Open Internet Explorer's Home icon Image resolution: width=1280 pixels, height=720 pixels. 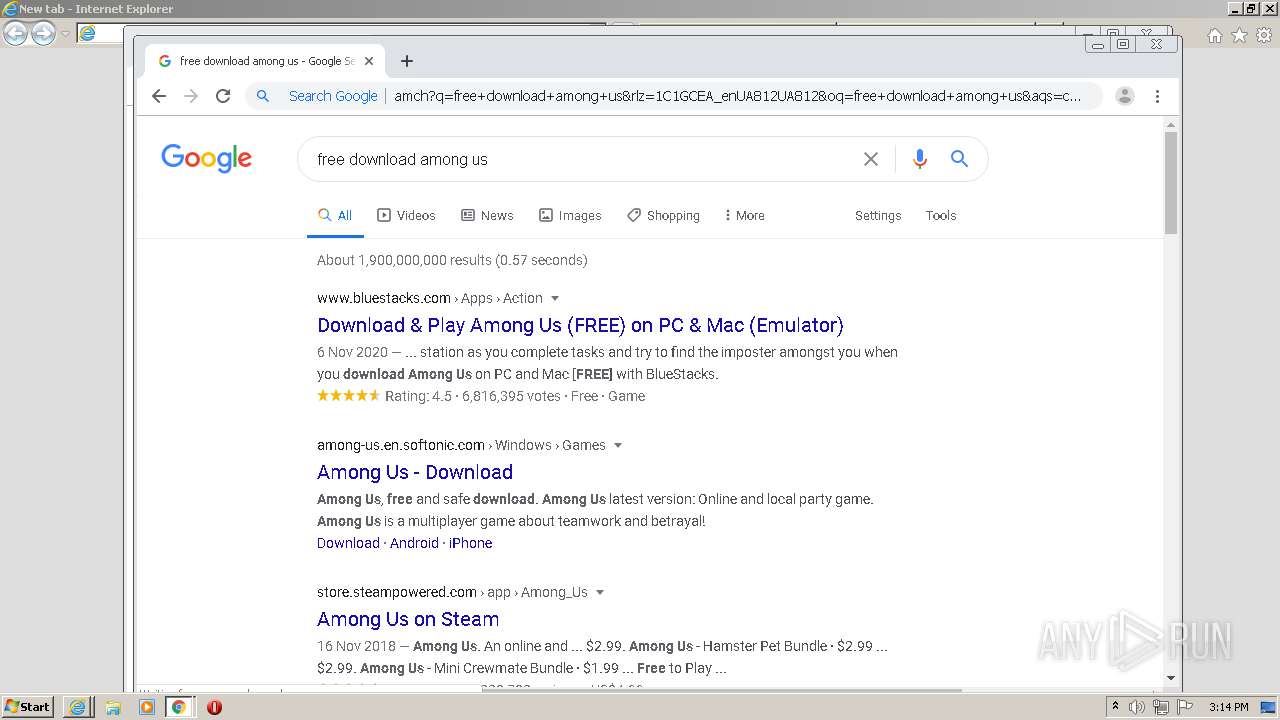coord(1214,35)
